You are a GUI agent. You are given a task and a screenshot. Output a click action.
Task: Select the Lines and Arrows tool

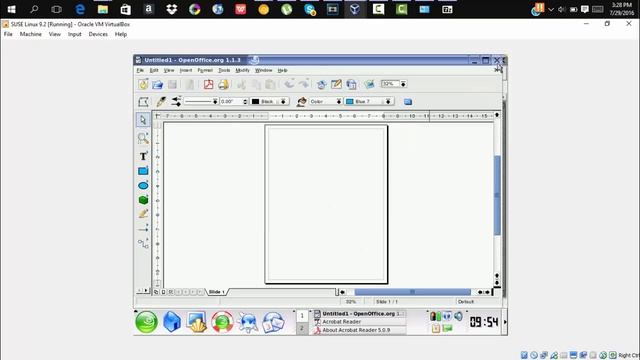click(x=143, y=229)
